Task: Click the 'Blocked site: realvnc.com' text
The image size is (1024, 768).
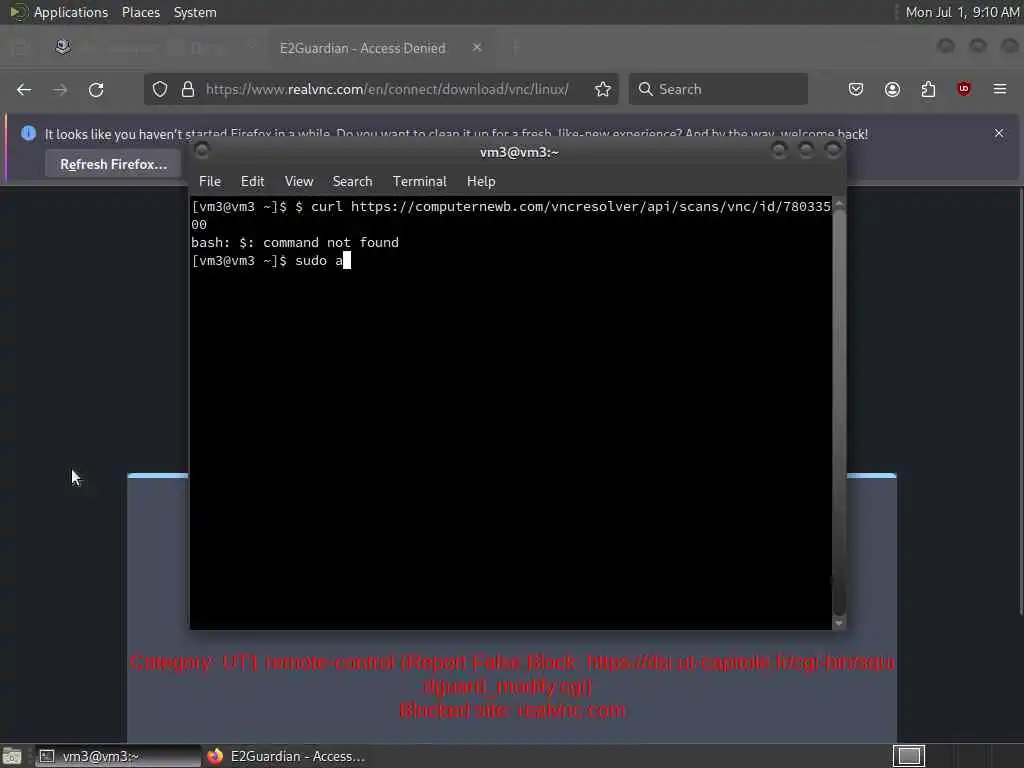Action: (x=512, y=711)
